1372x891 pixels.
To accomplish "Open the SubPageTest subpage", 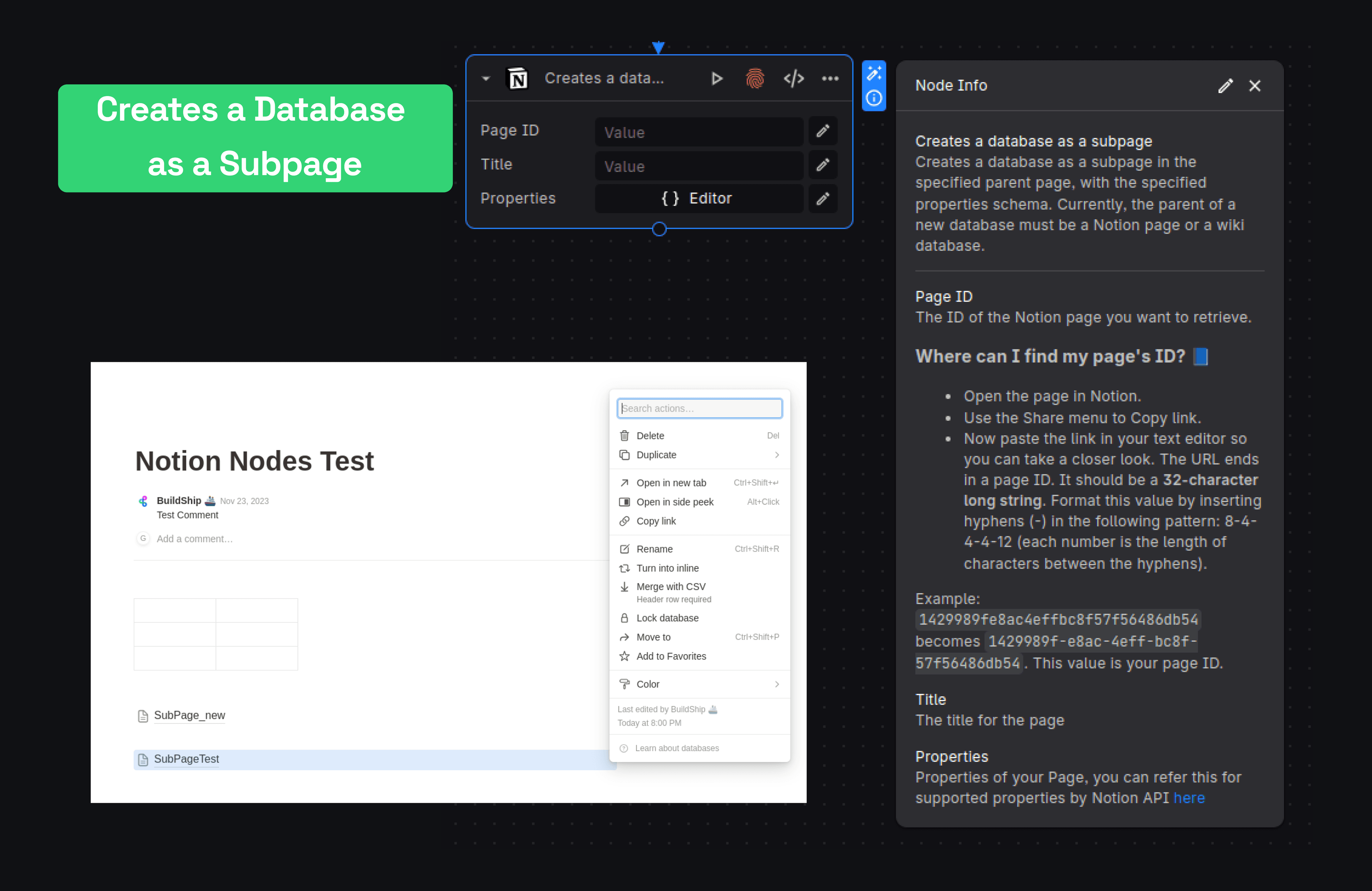I will pyautogui.click(x=186, y=759).
